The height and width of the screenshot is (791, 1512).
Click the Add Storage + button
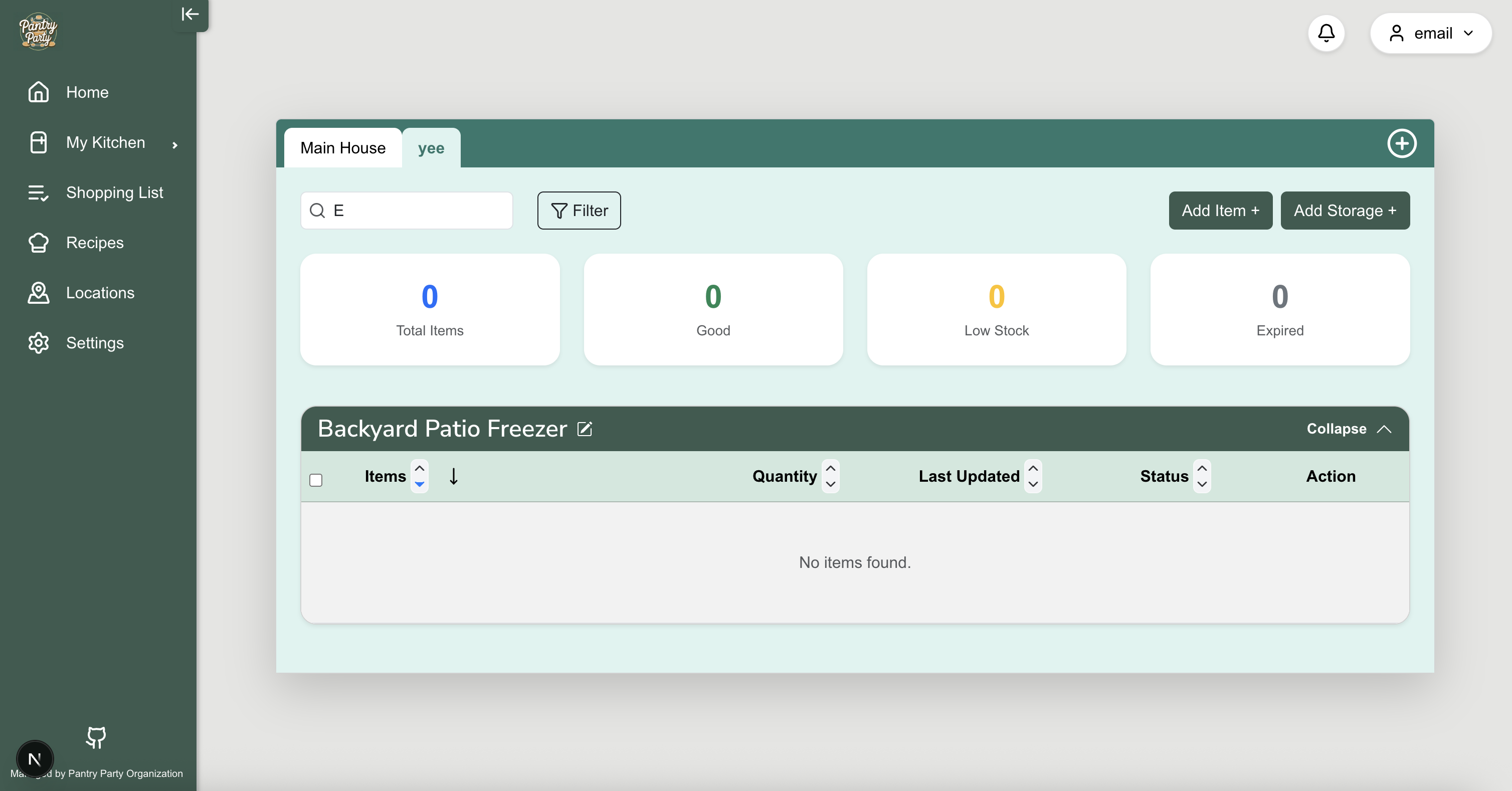point(1345,210)
